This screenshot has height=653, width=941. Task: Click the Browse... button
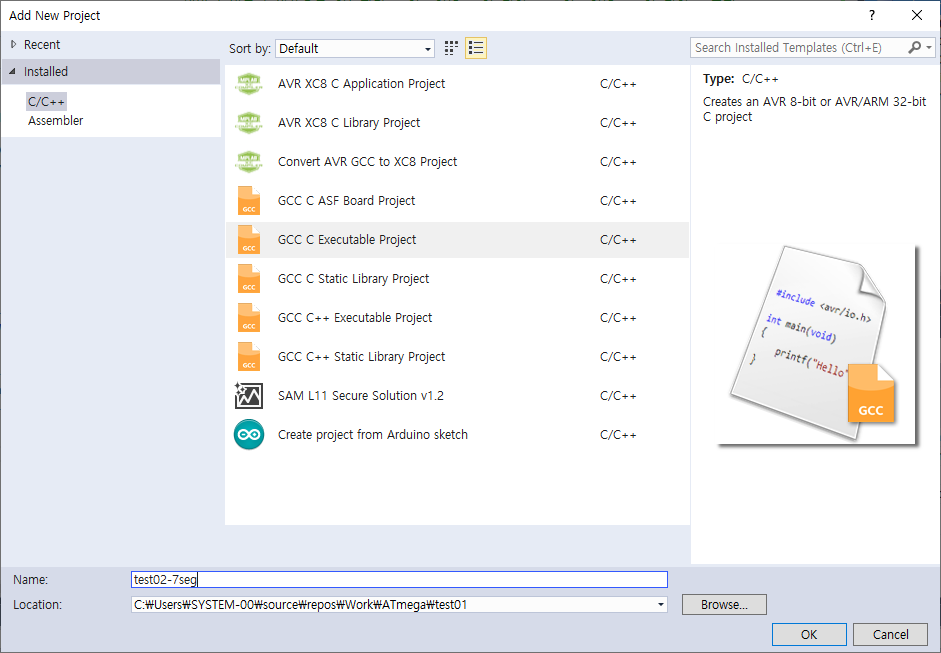[724, 604]
